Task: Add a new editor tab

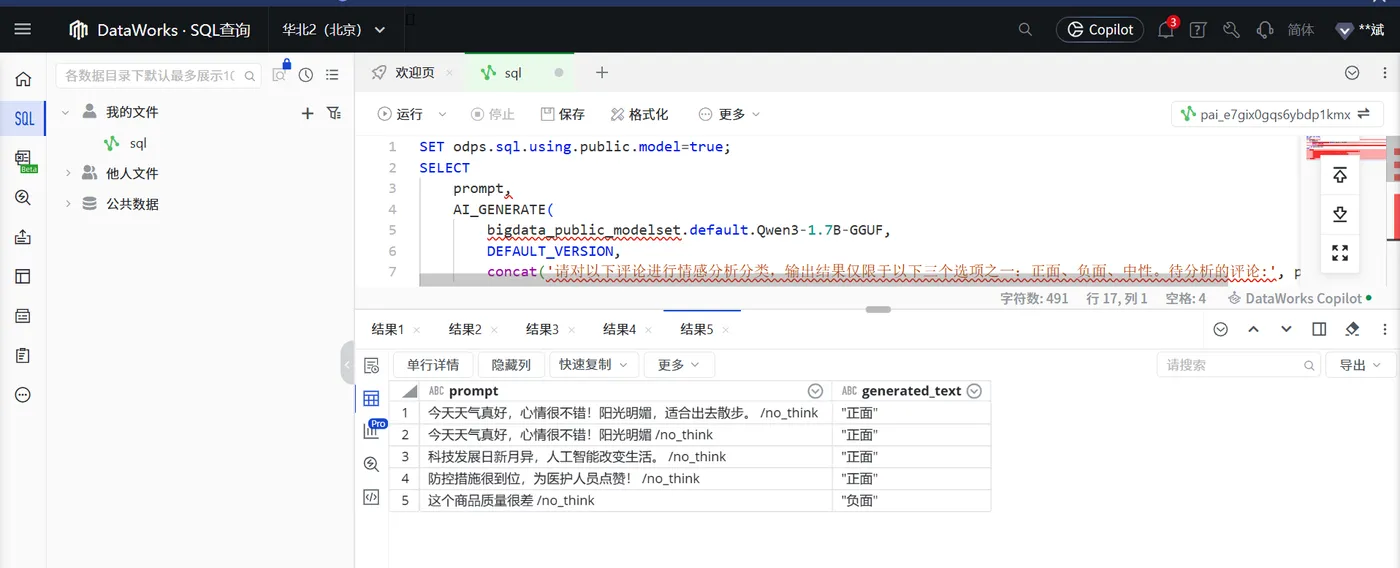Action: 602,73
